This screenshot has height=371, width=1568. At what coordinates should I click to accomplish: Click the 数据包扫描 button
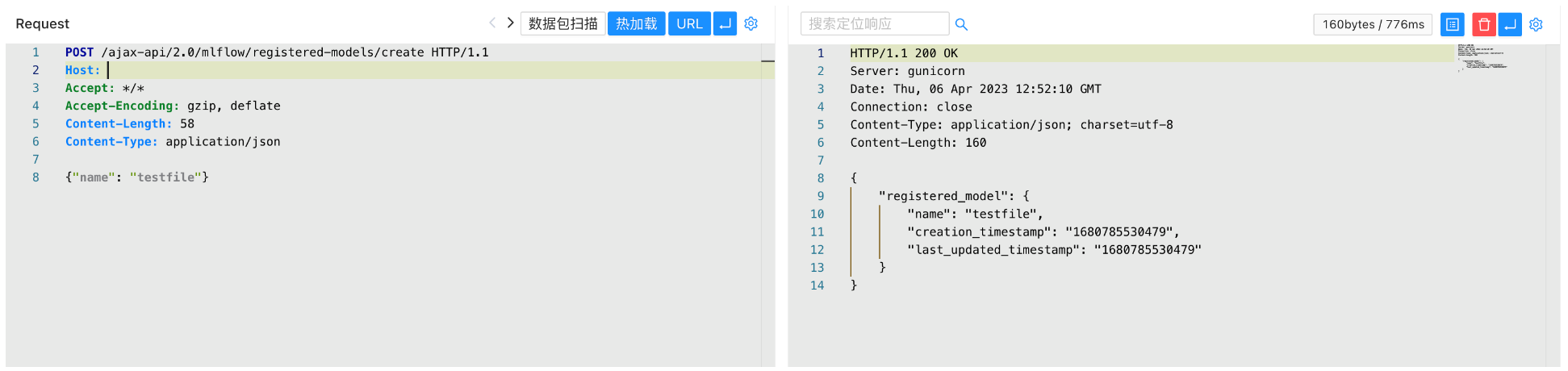[562, 23]
